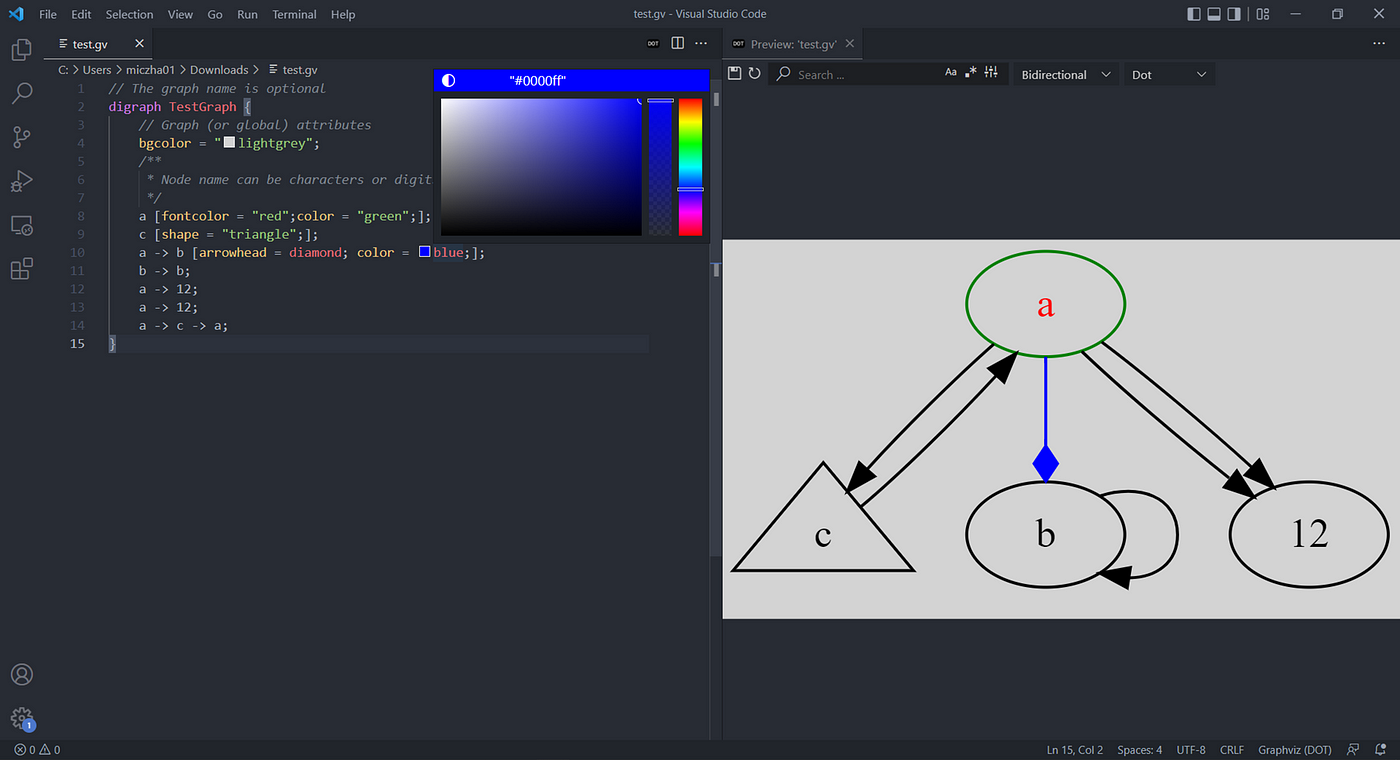Open the Source Control view
The width and height of the screenshot is (1400, 760).
pyautogui.click(x=21, y=138)
